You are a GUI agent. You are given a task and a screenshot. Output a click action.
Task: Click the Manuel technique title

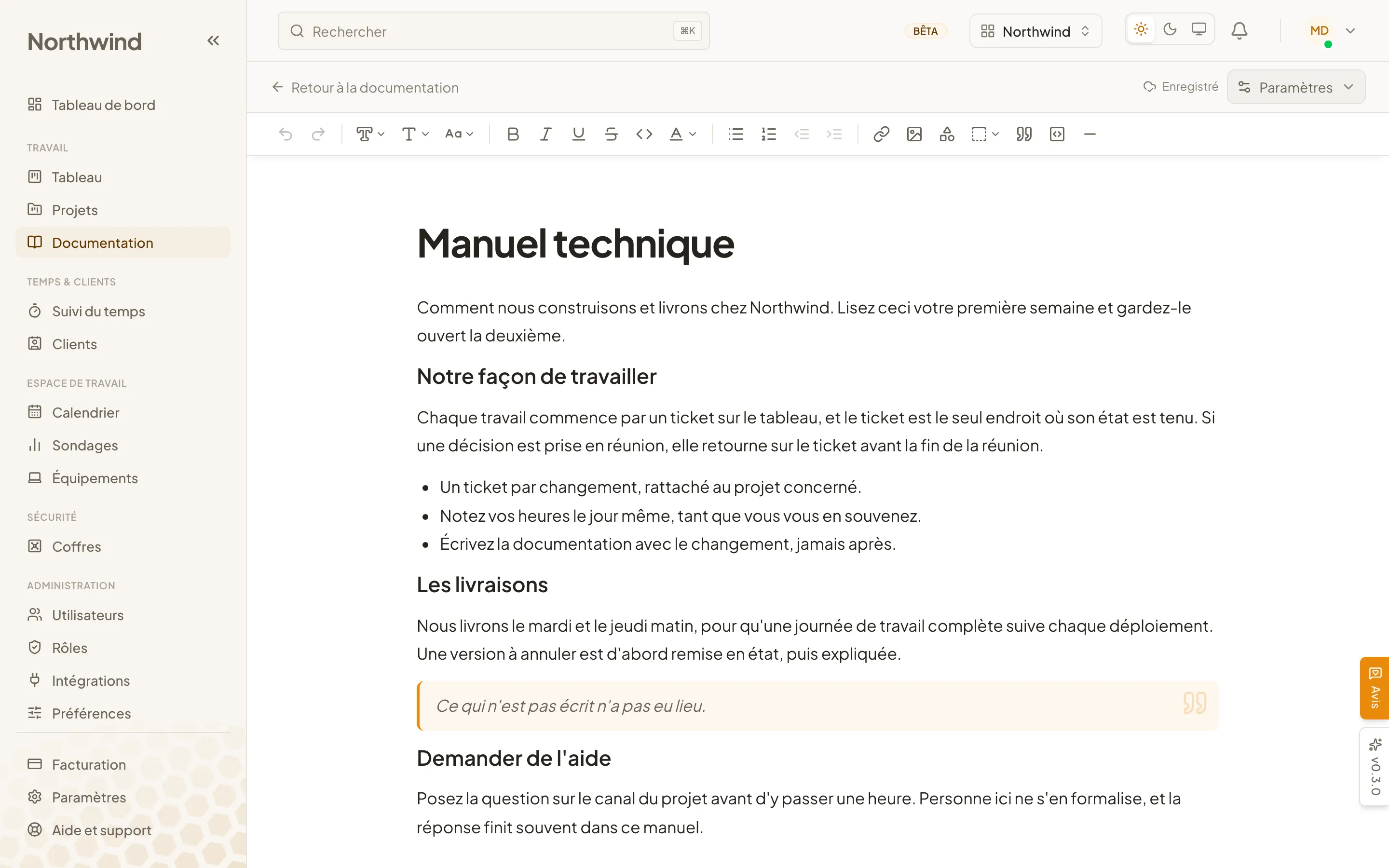pos(575,244)
